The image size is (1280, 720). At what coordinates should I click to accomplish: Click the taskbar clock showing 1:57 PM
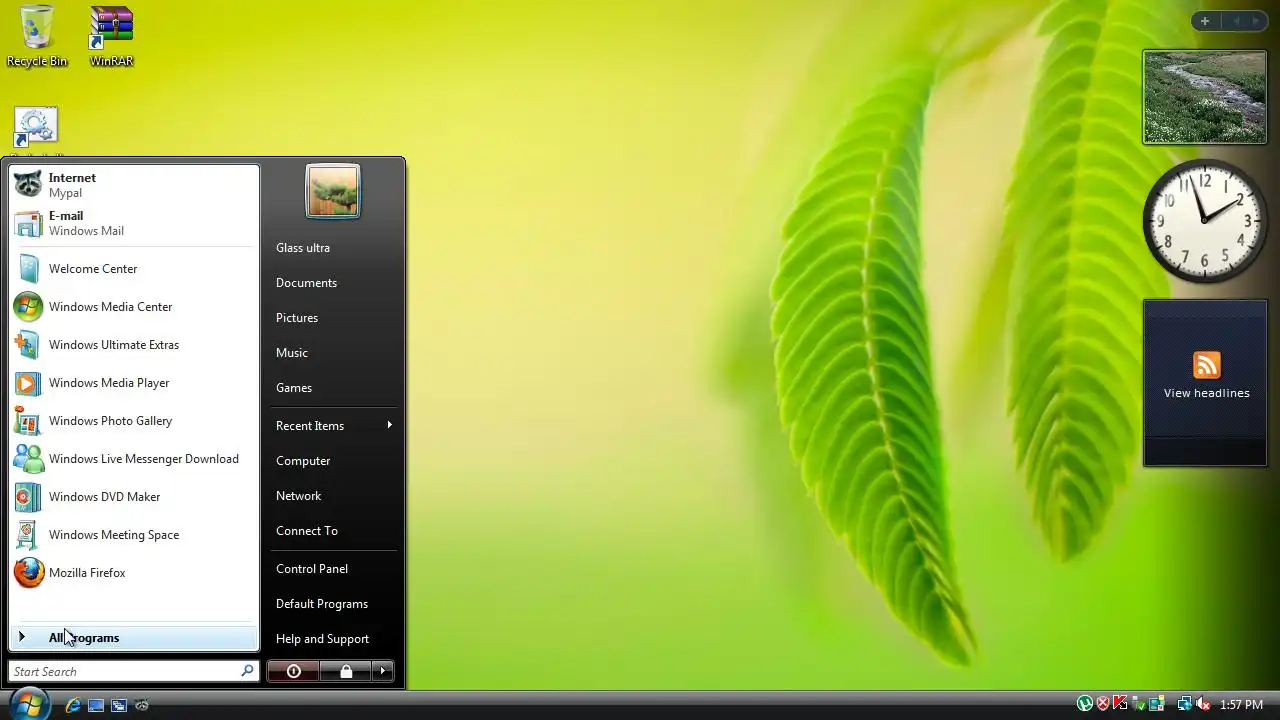[x=1241, y=704]
